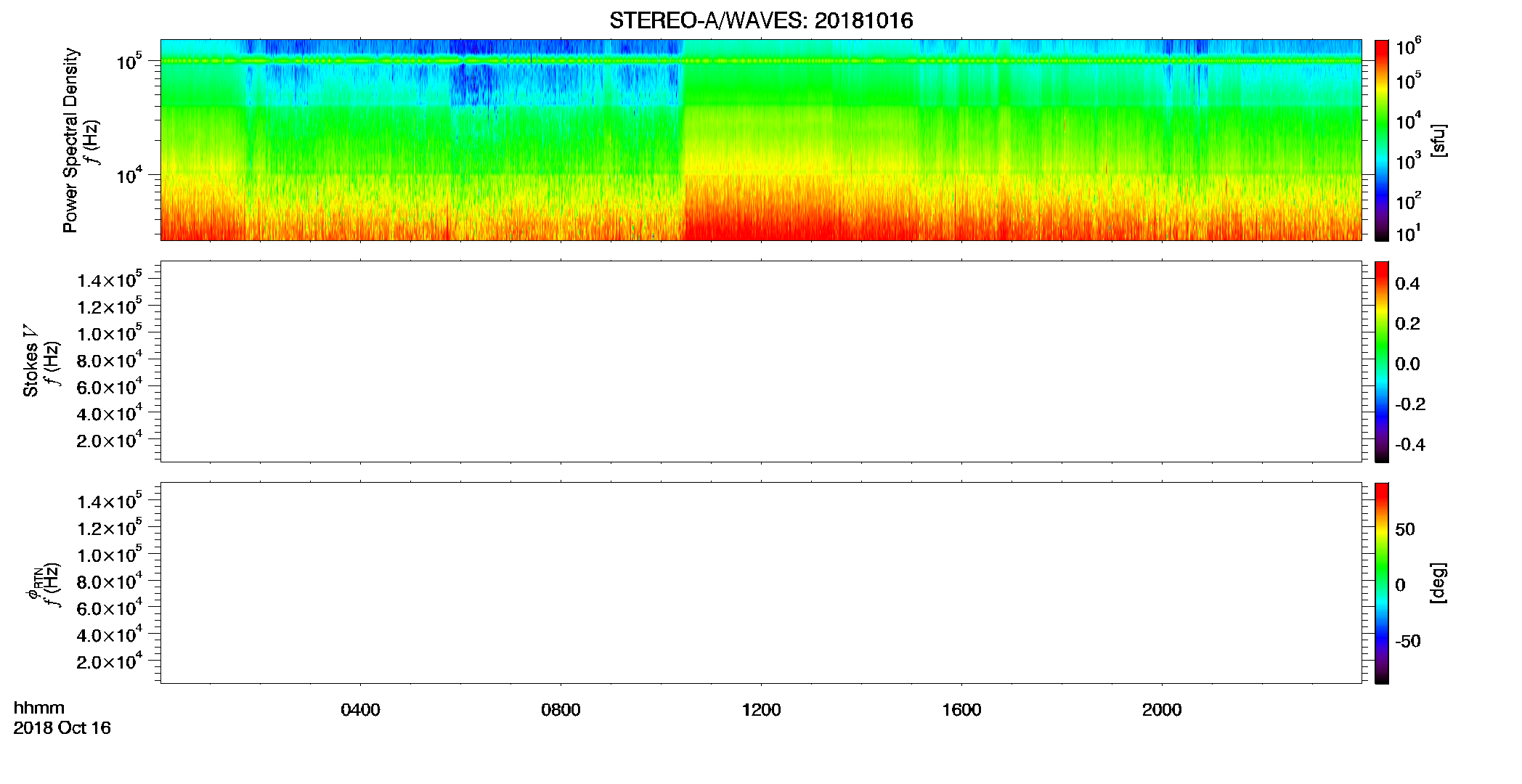1522x784 pixels.
Task: Click the -50 value on the degrees colorbar
Action: (x=1408, y=641)
